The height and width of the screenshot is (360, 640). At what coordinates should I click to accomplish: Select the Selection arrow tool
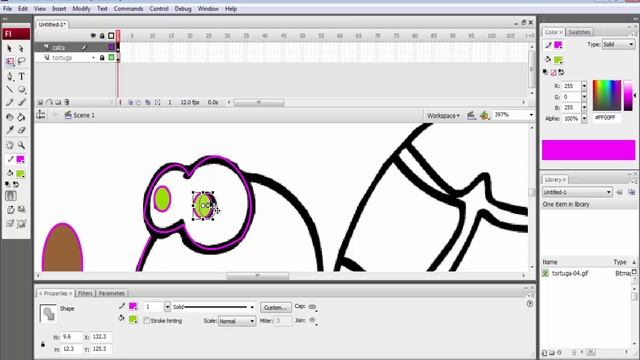[x=10, y=49]
